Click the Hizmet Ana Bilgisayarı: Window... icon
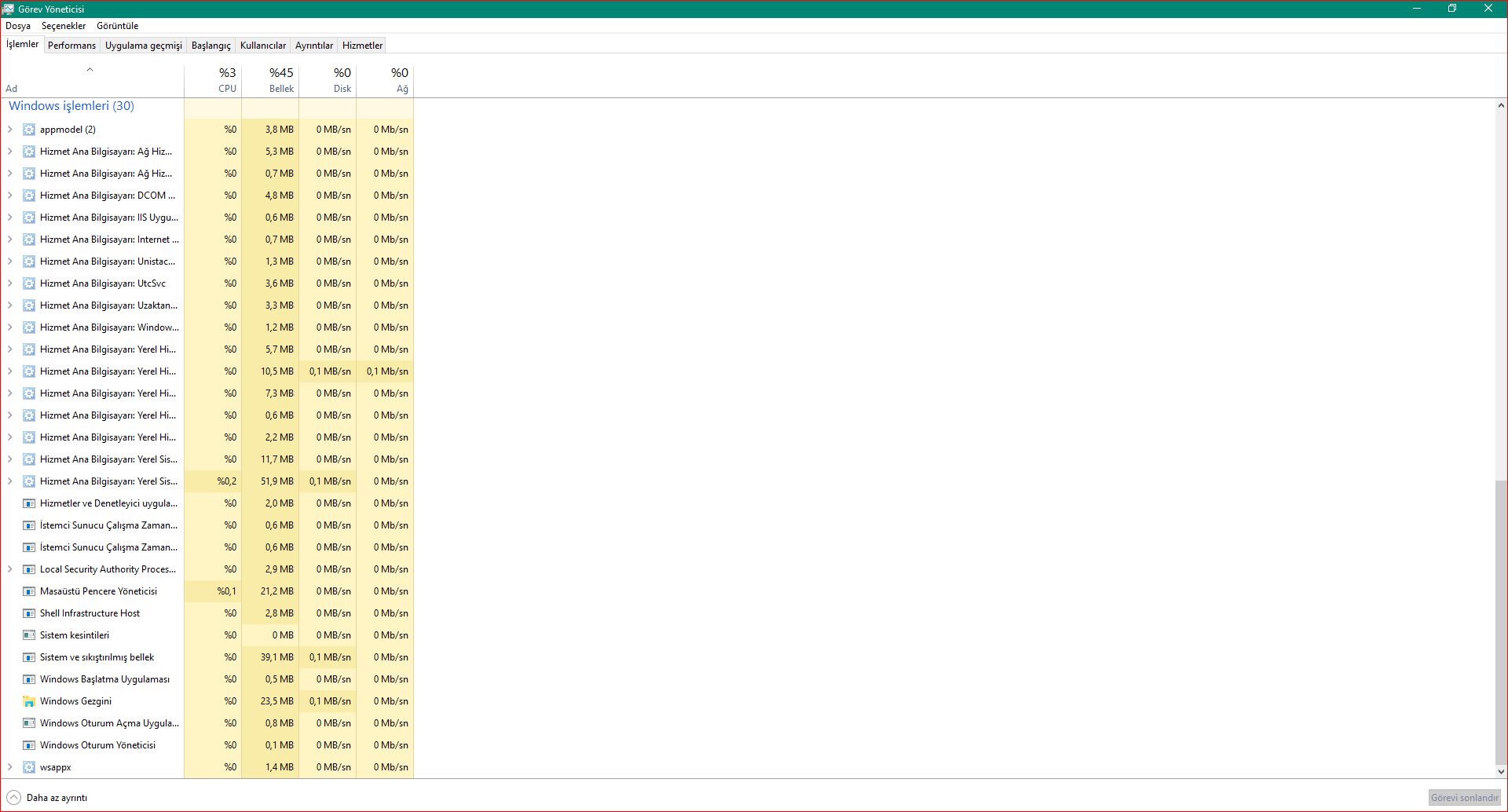Image resolution: width=1508 pixels, height=812 pixels. click(x=29, y=327)
